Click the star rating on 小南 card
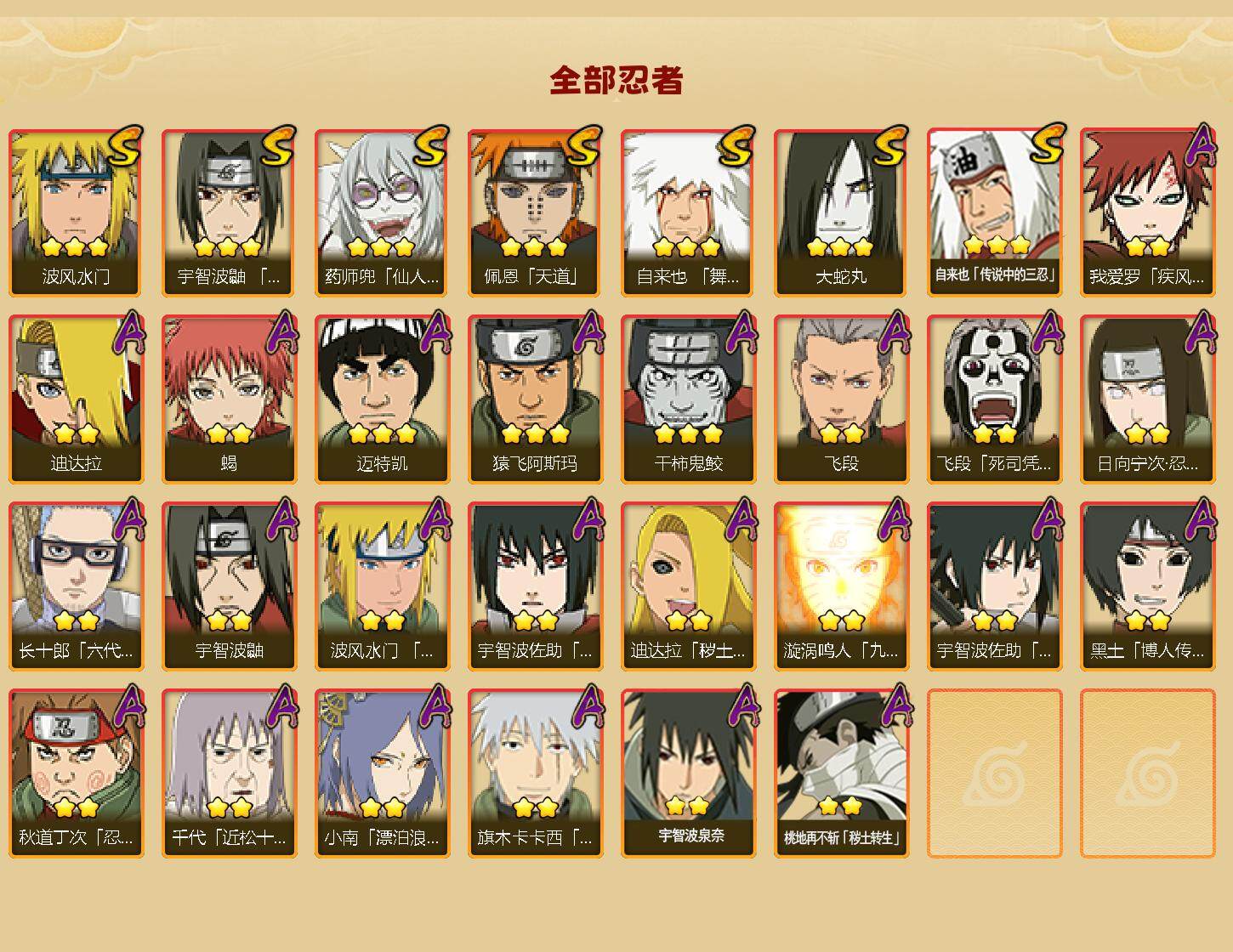 382,807
